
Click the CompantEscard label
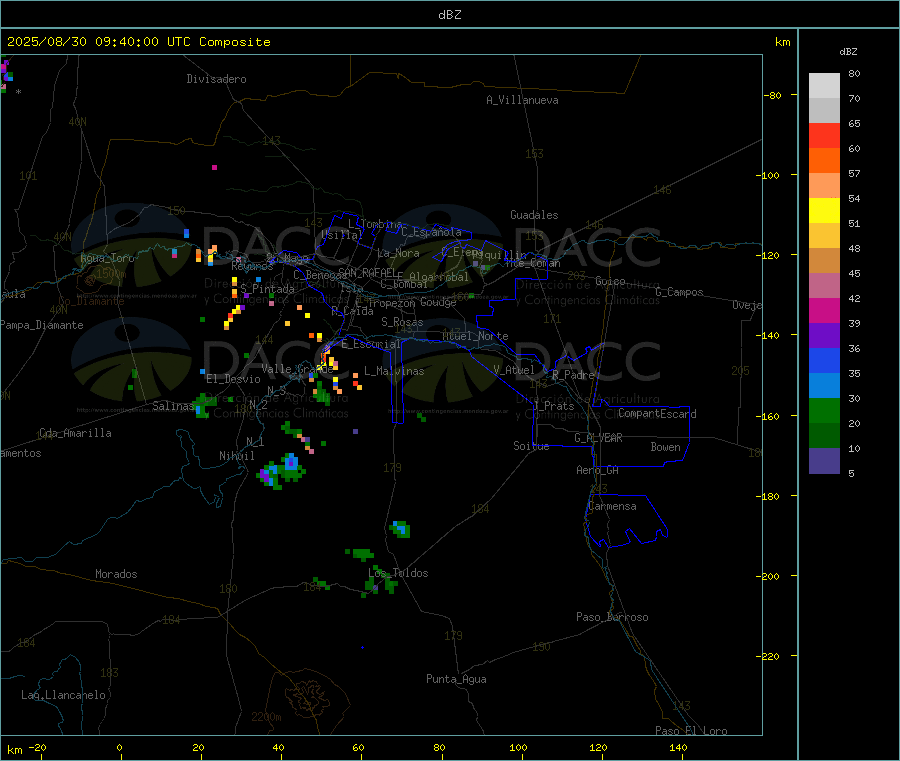(657, 414)
